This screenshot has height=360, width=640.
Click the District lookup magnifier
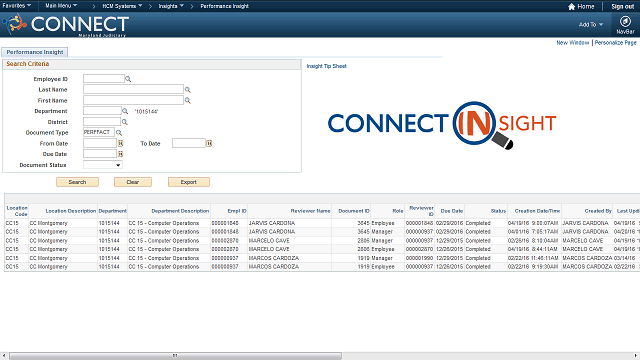(x=125, y=122)
